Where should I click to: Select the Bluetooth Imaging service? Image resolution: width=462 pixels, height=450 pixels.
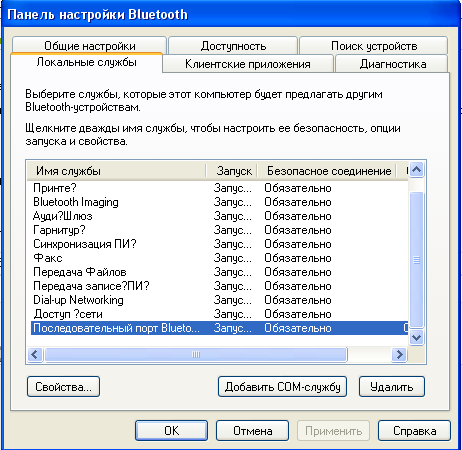76,202
